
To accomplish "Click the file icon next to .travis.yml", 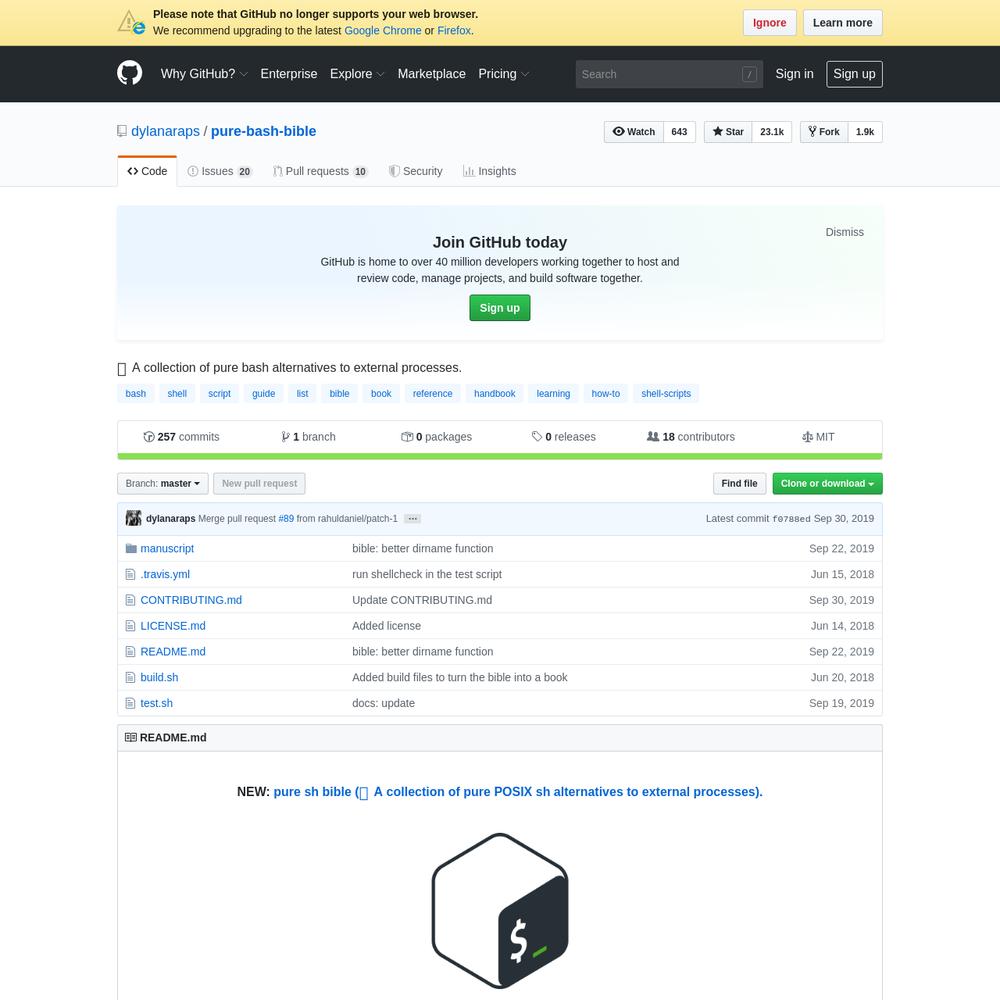I will point(131,575).
